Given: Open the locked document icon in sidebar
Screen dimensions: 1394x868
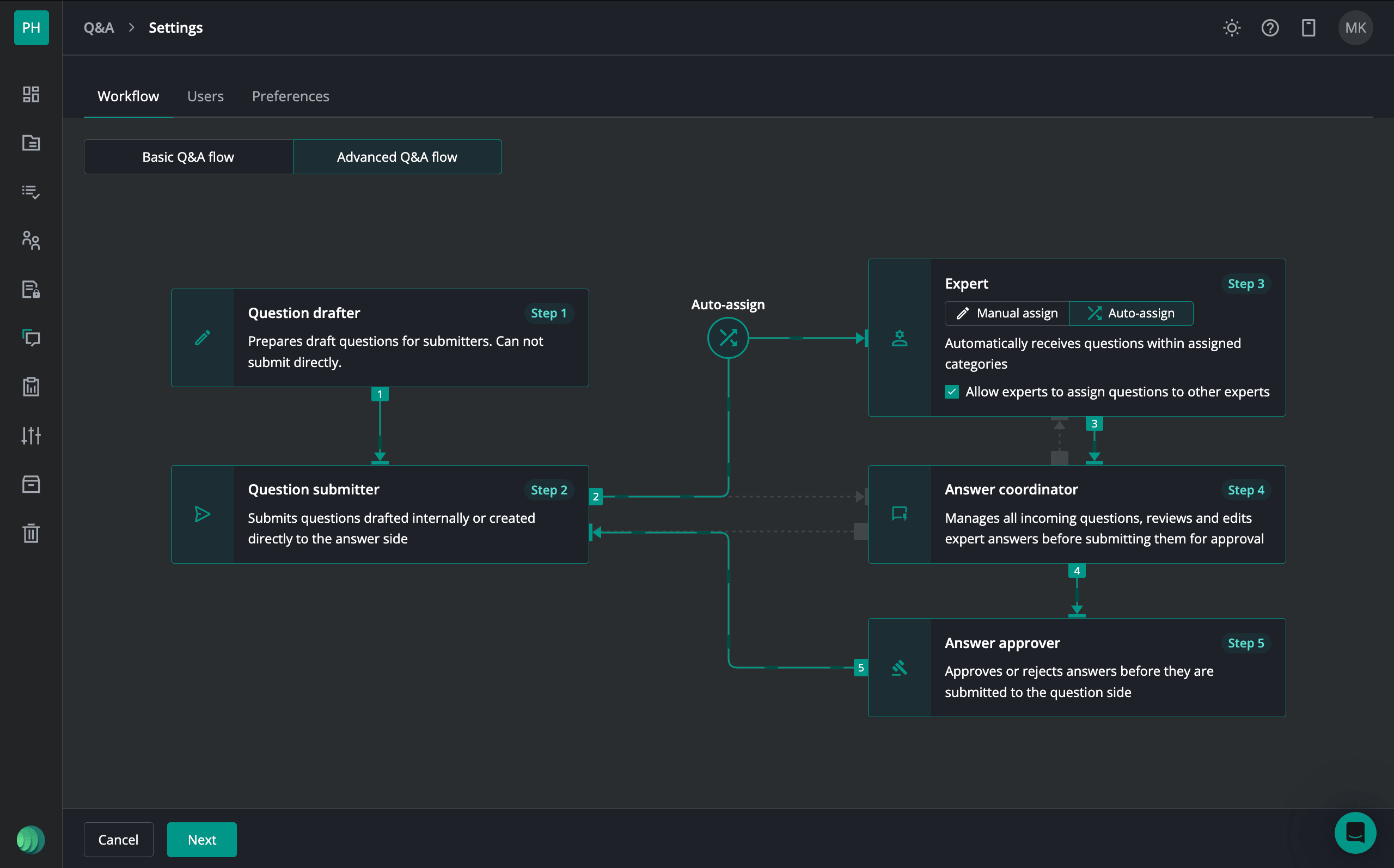Looking at the screenshot, I should [31, 289].
